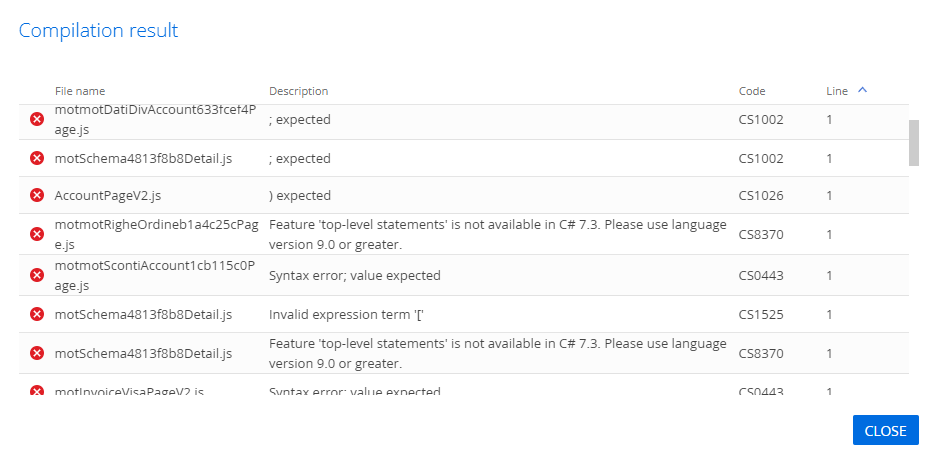933x465 pixels.
Task: Click error icon for motInvoiceVisaPageV2.js
Action: pyautogui.click(x=37, y=391)
